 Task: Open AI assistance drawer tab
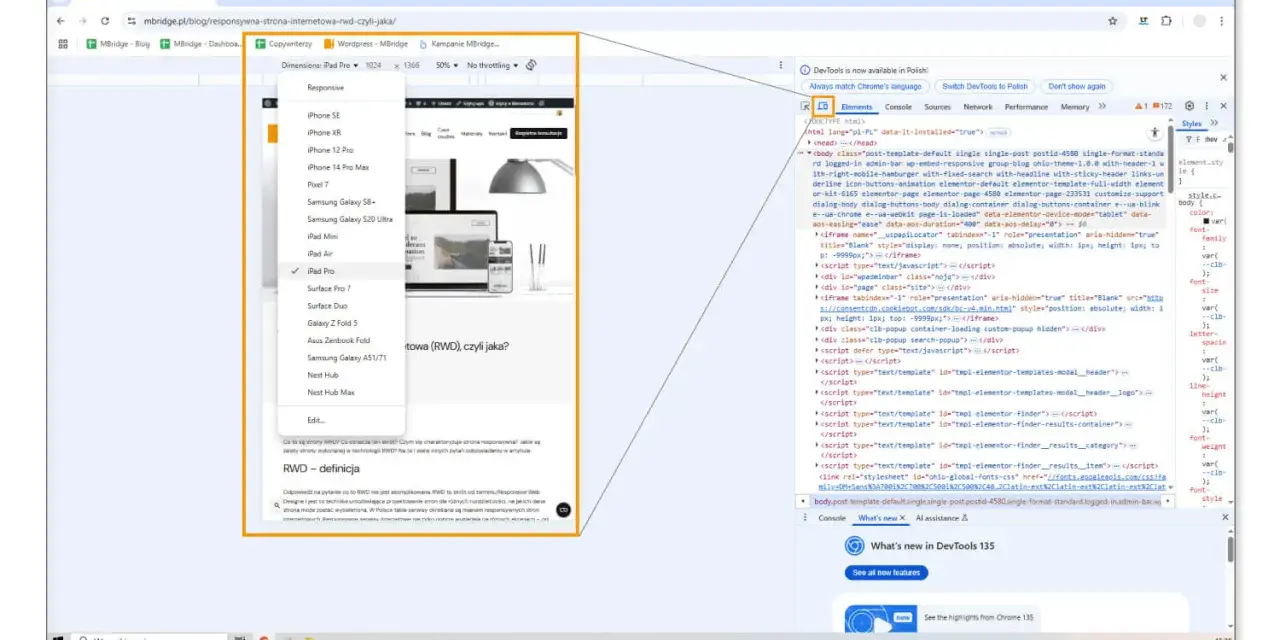point(942,518)
